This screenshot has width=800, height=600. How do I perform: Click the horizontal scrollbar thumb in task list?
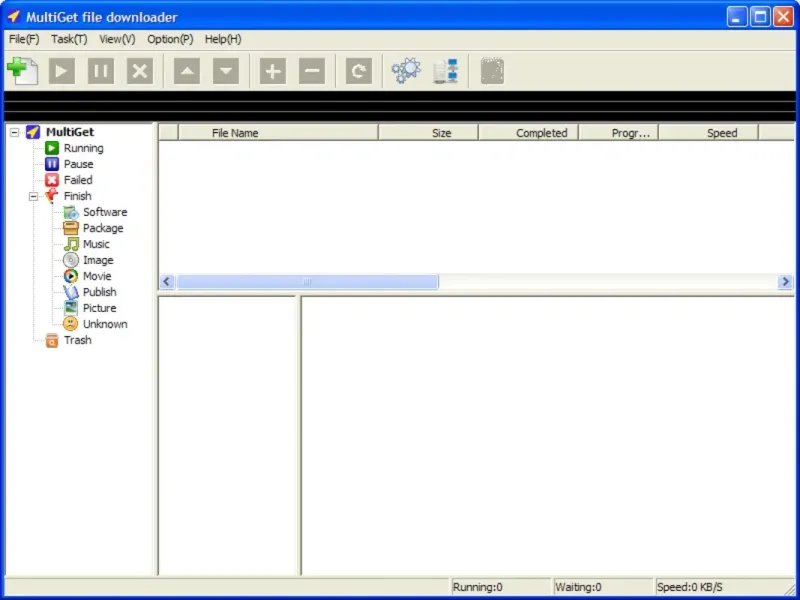point(307,282)
